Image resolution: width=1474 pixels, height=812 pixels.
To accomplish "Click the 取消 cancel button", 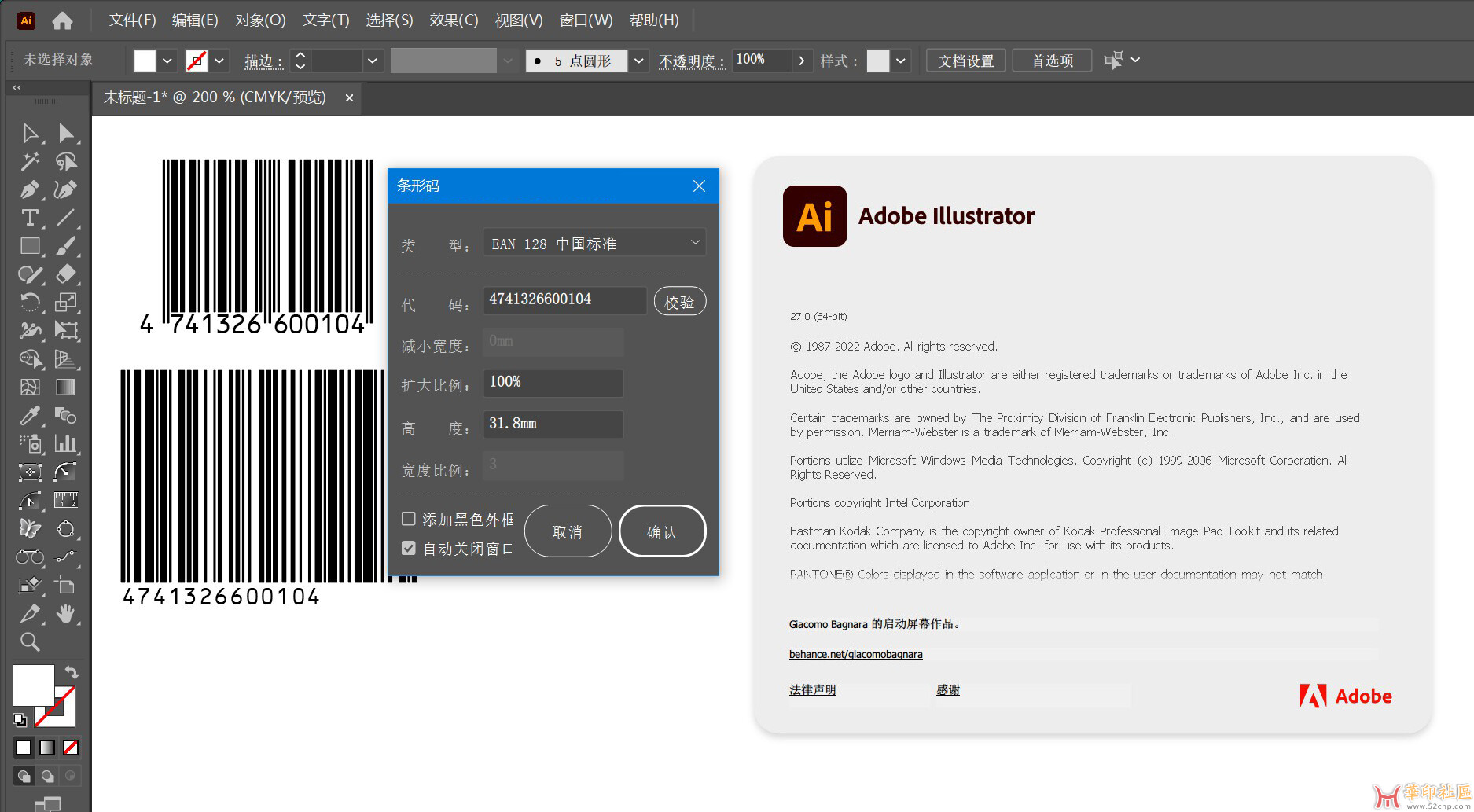I will [568, 531].
